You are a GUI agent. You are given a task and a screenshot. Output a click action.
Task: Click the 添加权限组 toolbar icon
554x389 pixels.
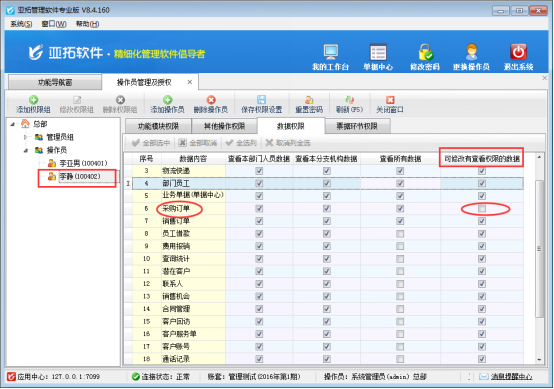34,100
